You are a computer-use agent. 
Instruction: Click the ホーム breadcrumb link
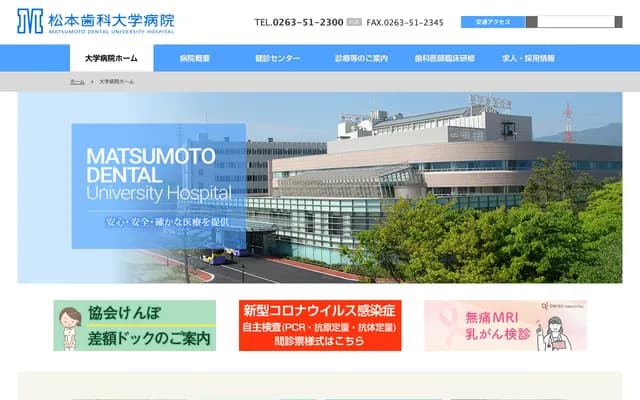coord(77,82)
